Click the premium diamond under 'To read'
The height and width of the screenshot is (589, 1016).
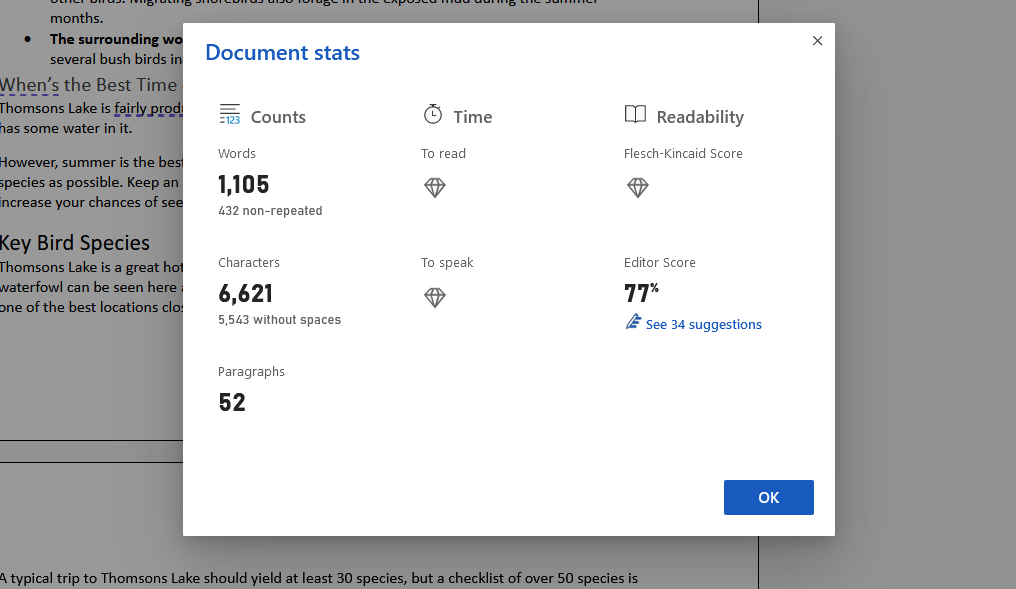coord(434,187)
